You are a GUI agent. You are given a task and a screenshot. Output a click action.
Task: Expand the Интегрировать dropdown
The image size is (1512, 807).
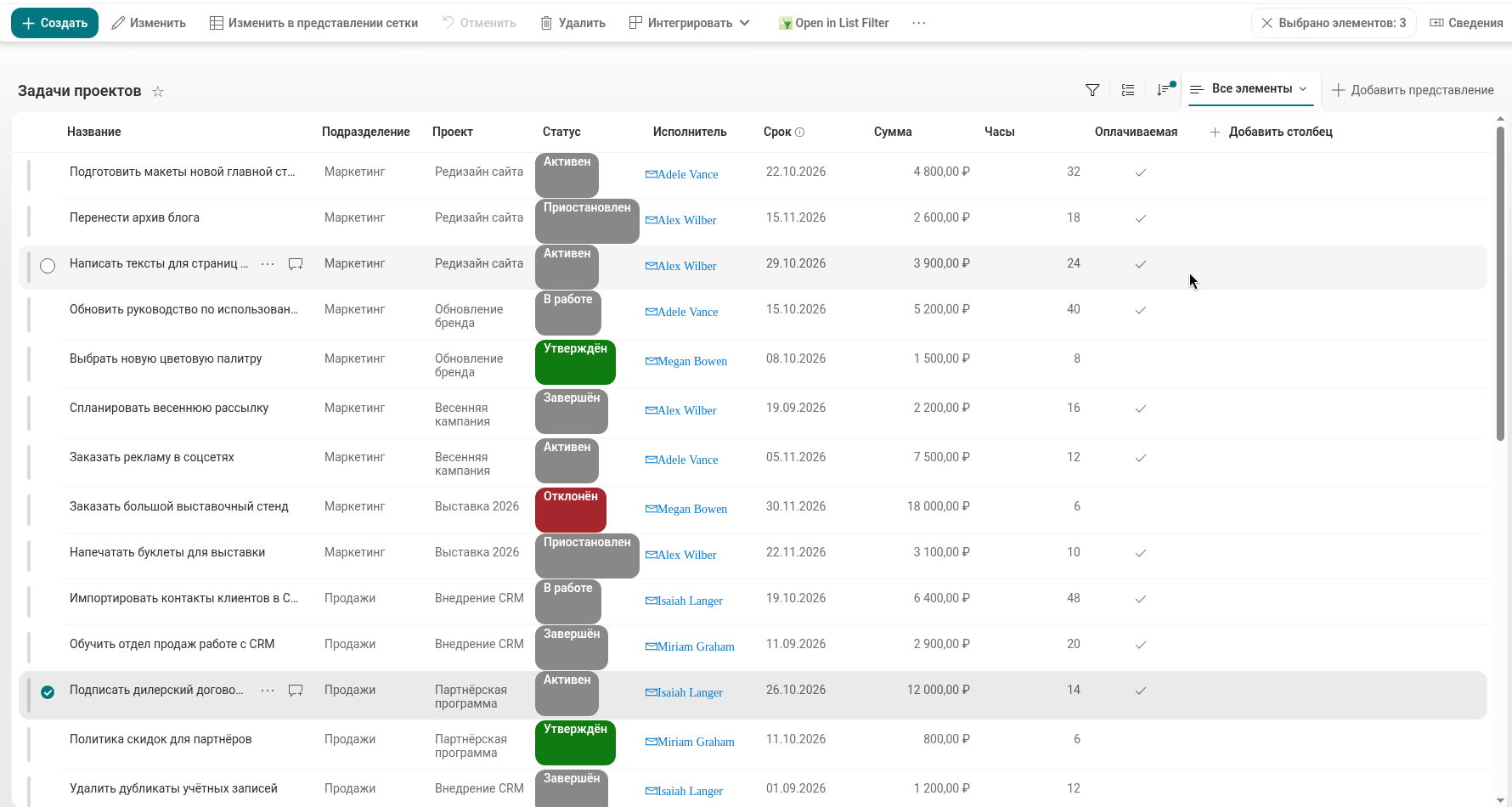(690, 23)
